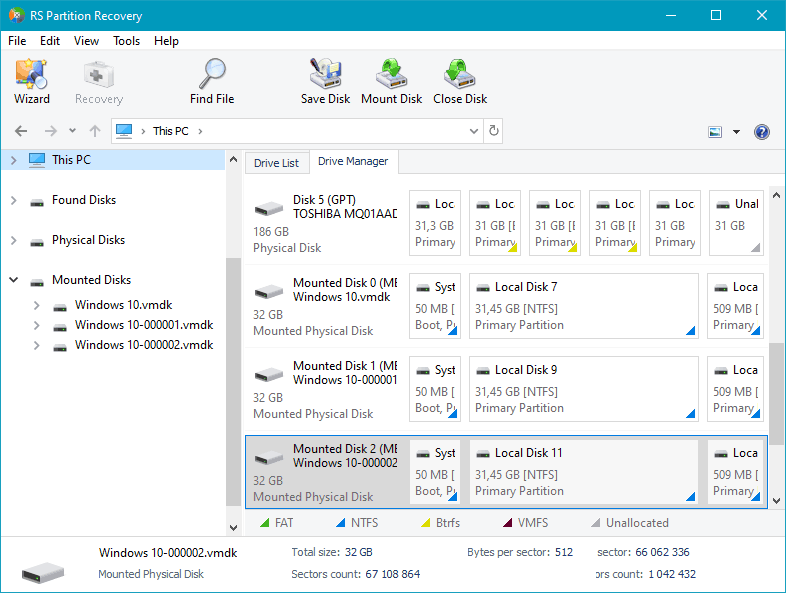786x593 pixels.
Task: Click down arrow on tree panel scrollbar
Action: [233, 527]
